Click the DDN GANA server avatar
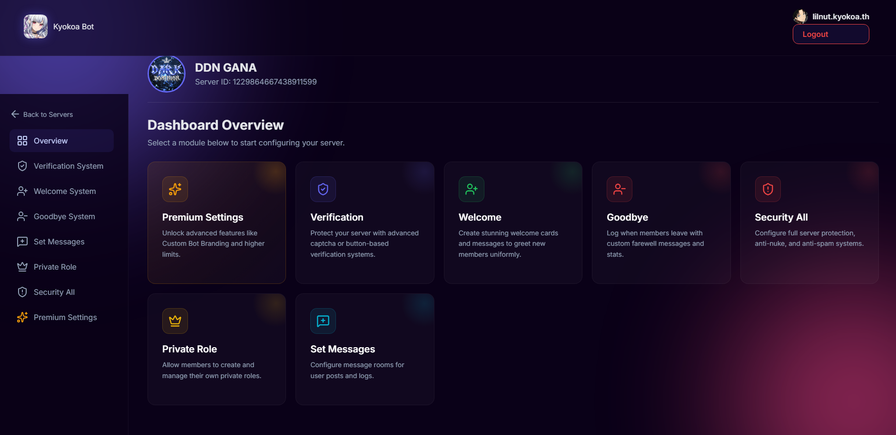 (166, 74)
